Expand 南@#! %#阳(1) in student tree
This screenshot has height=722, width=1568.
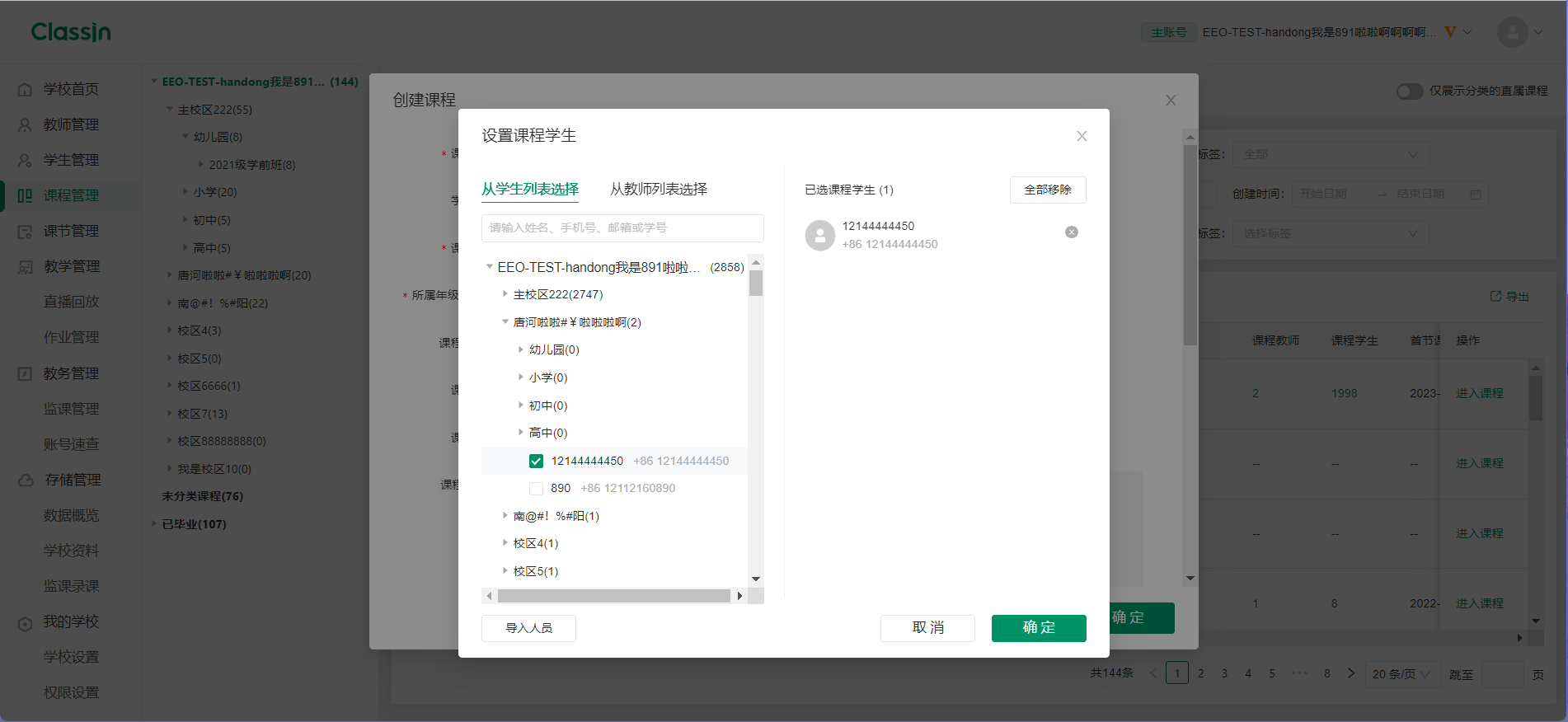505,516
